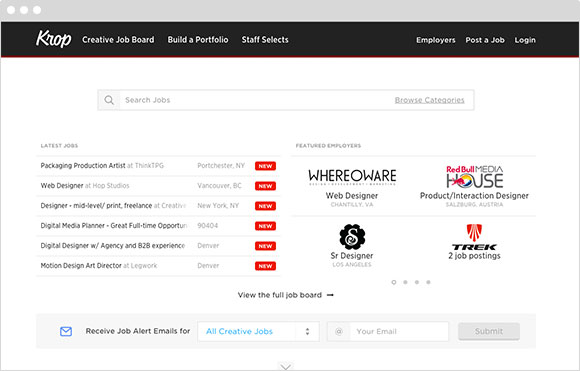
Task: Click the black S flower logo
Action: tap(352, 237)
